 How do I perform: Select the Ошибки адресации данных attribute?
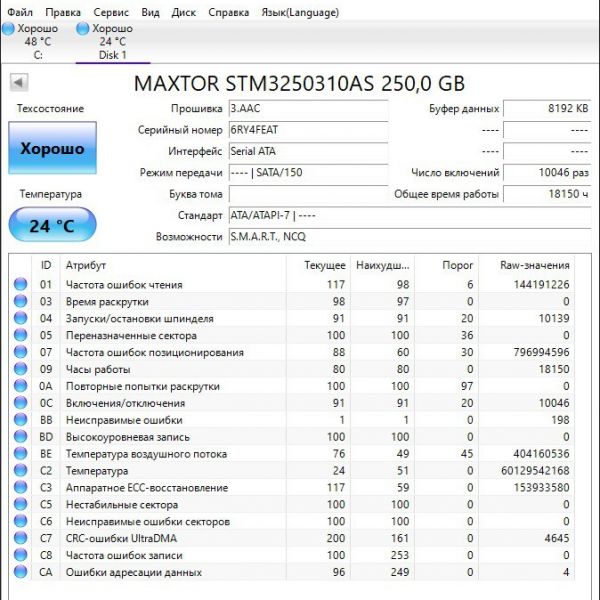point(134,572)
